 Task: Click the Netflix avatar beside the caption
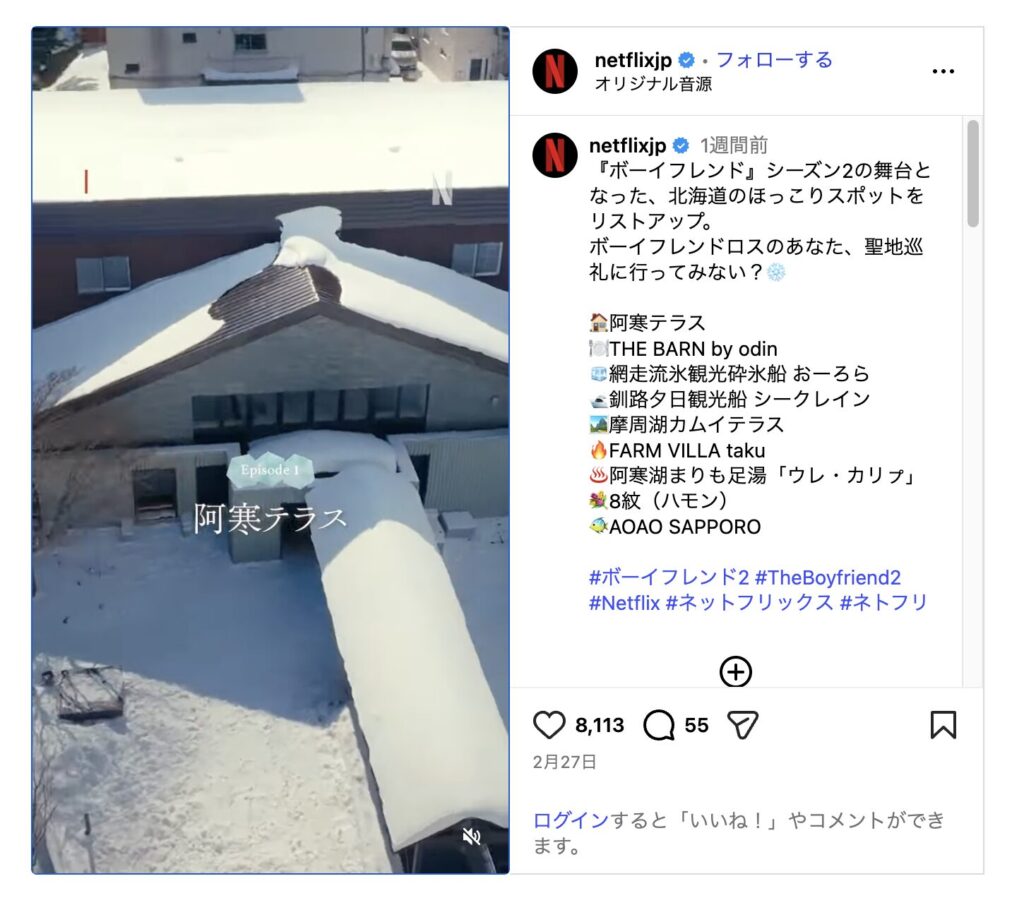(x=555, y=155)
